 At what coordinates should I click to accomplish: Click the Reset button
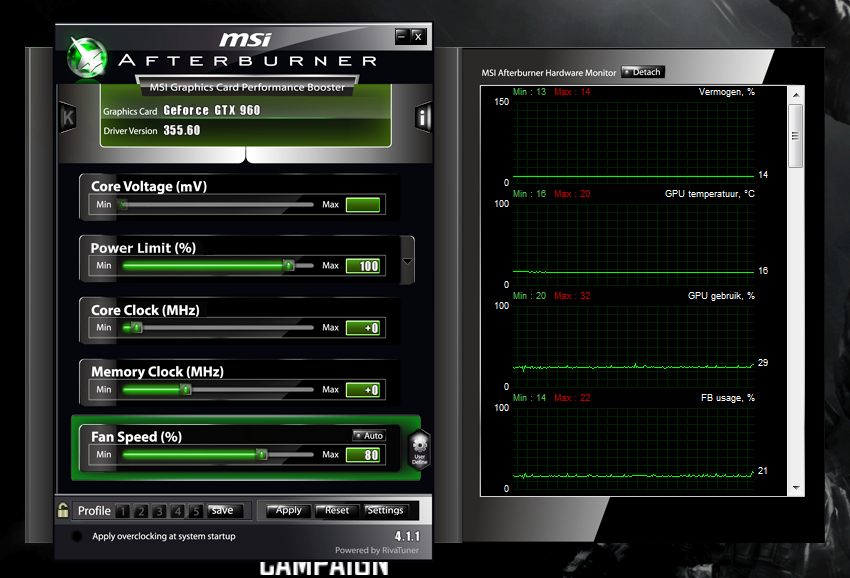point(337,511)
